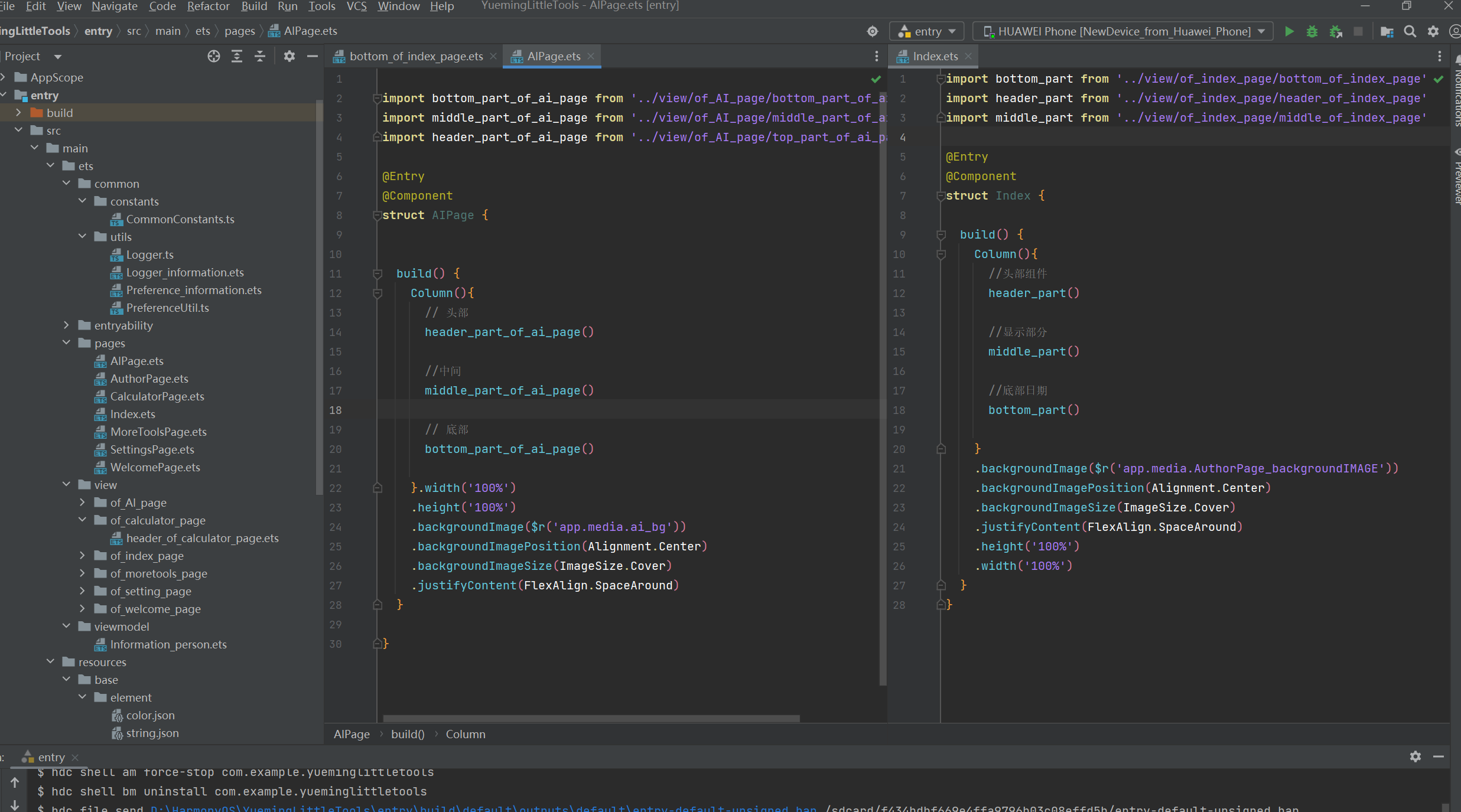The image size is (1461, 812).
Task: Close the AIPage.ets tab
Action: [x=590, y=56]
